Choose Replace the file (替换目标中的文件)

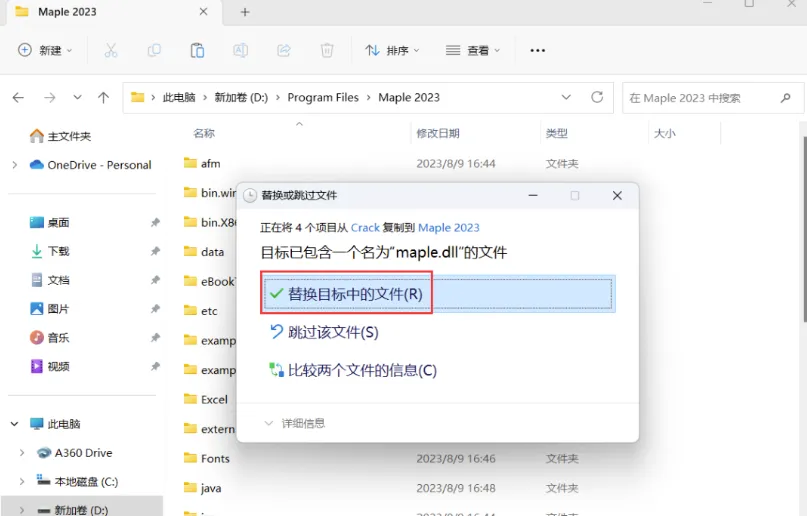(x=439, y=293)
